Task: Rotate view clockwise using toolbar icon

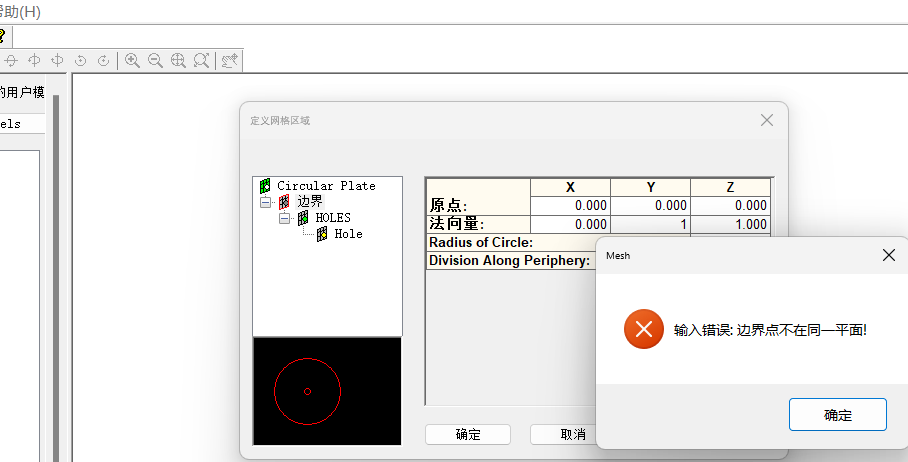Action: coord(104,60)
